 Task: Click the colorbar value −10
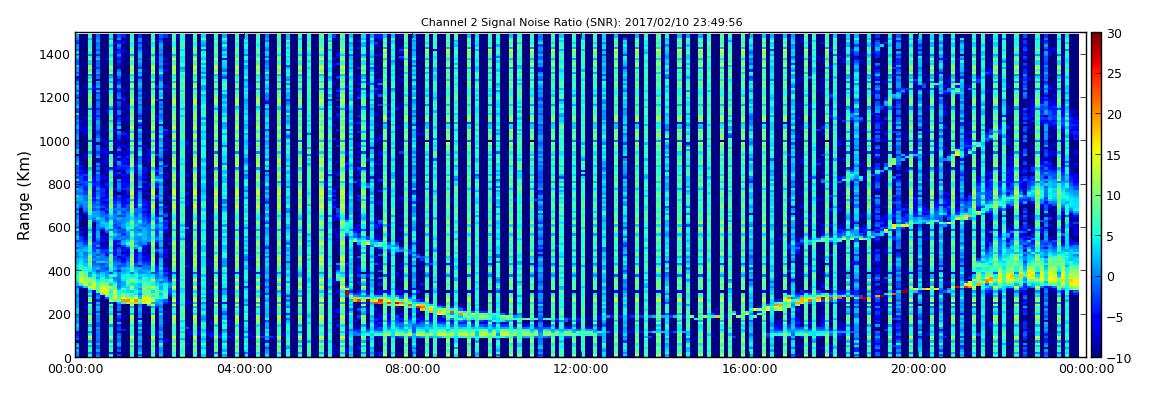(1118, 358)
